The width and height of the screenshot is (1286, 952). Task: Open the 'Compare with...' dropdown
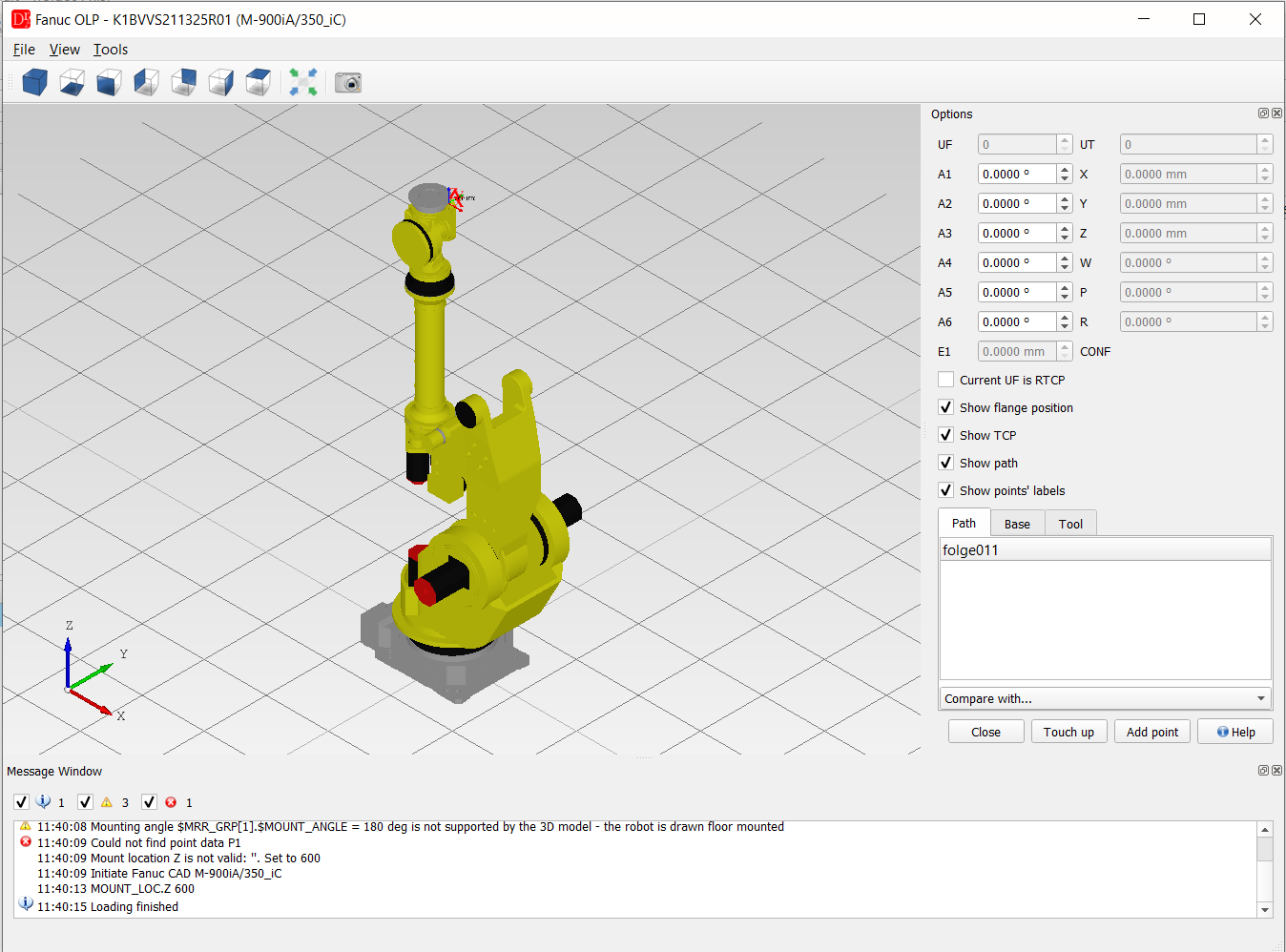[1106, 698]
